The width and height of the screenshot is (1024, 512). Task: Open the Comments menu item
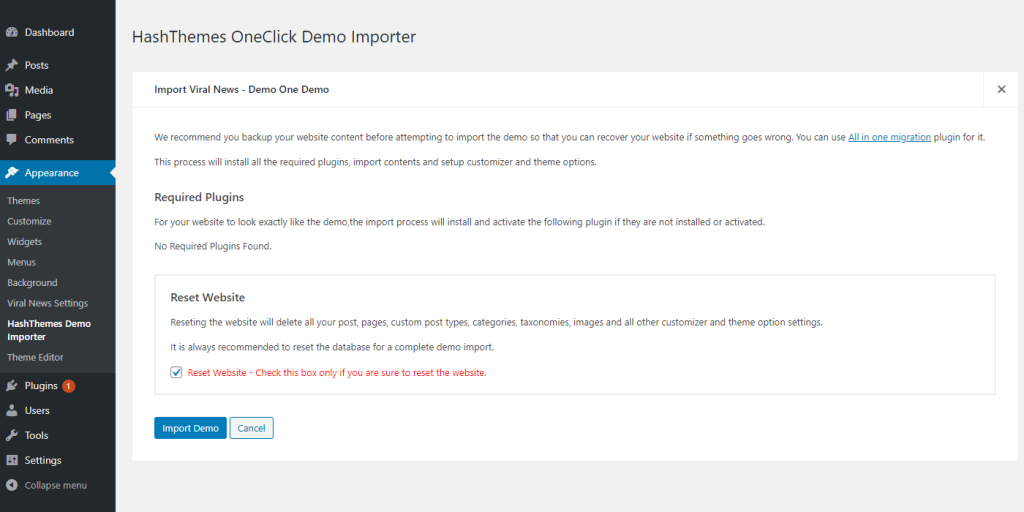49,140
